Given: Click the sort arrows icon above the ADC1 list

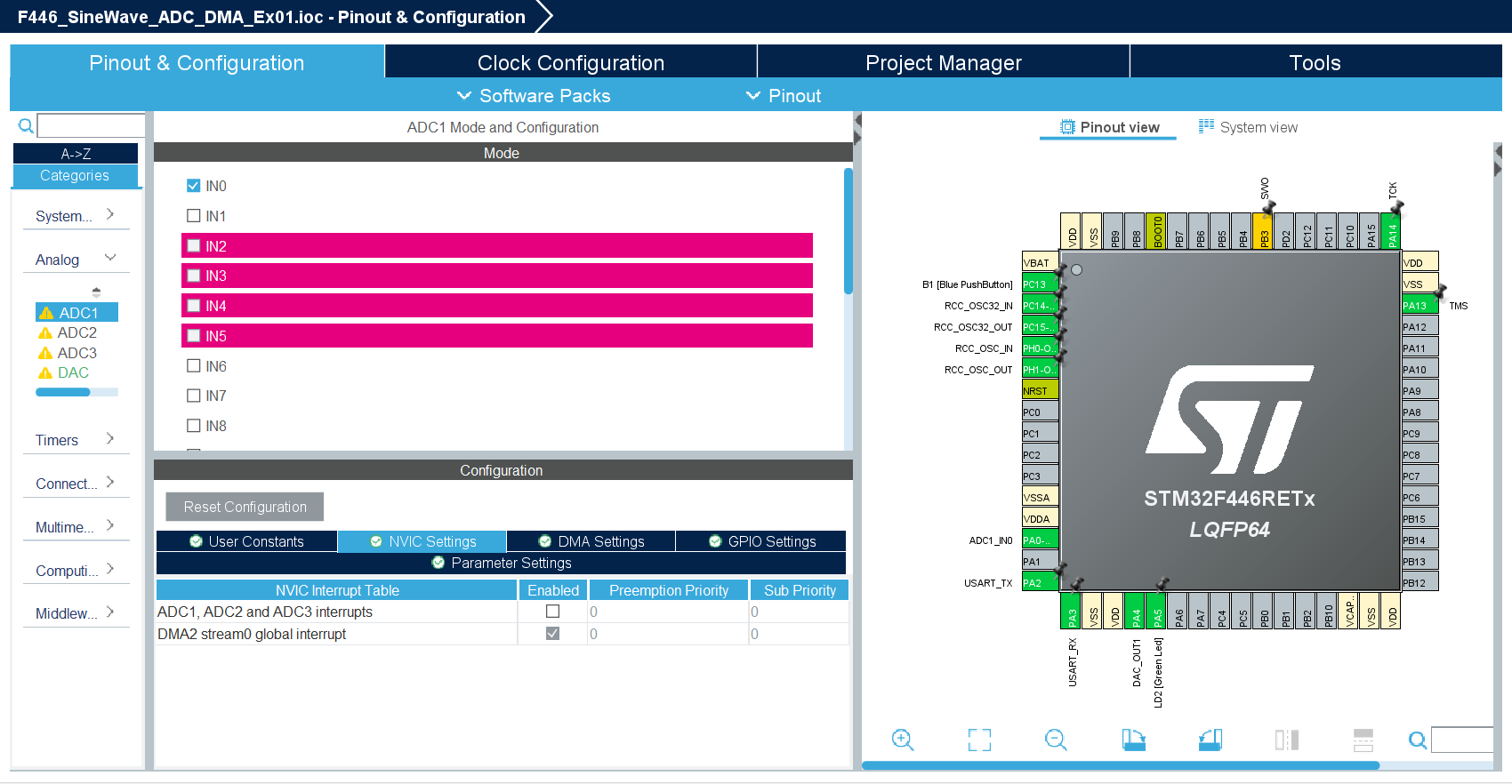Looking at the screenshot, I should tap(96, 292).
